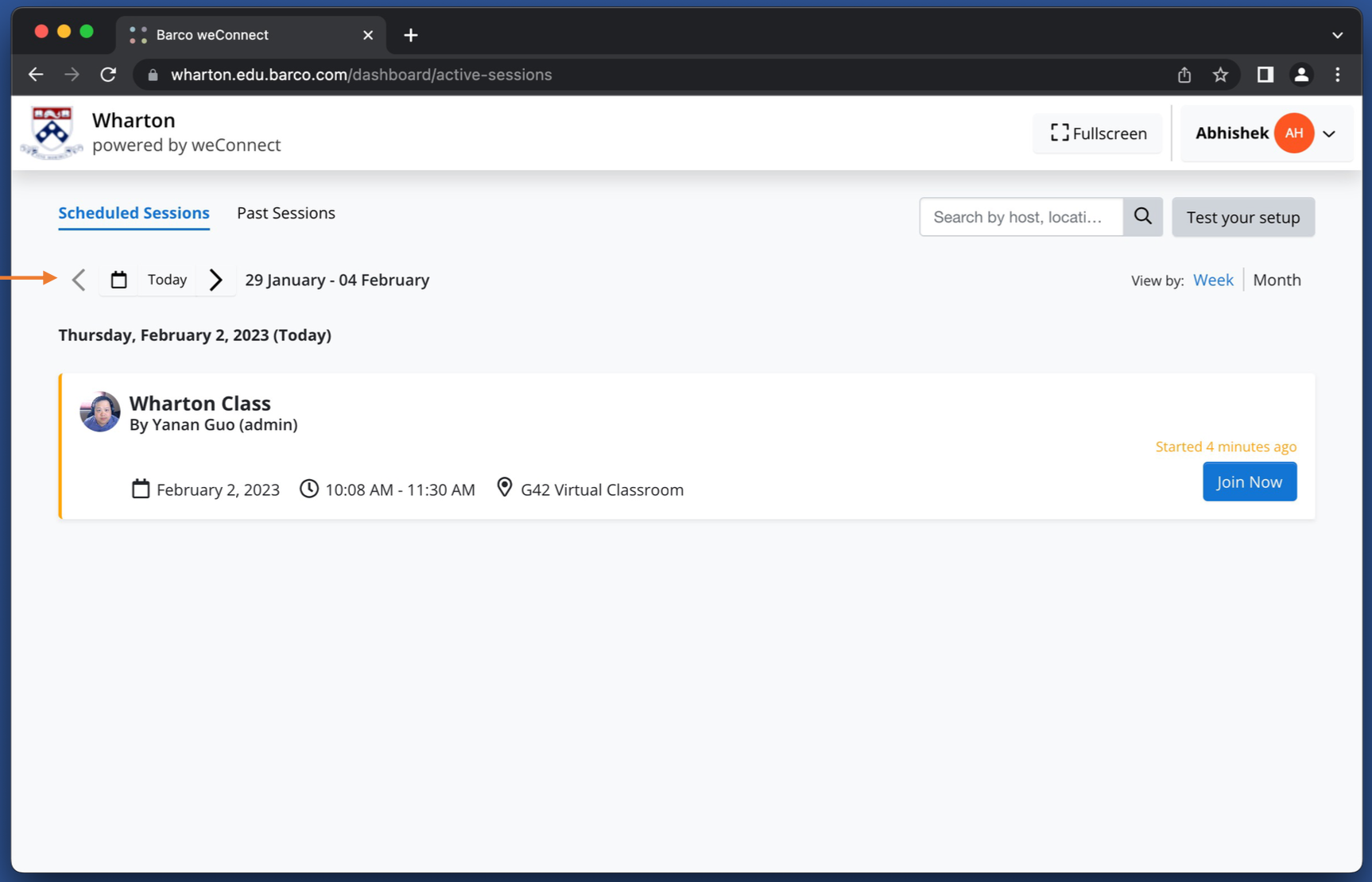Click the session date February 2, 2023

[218, 489]
